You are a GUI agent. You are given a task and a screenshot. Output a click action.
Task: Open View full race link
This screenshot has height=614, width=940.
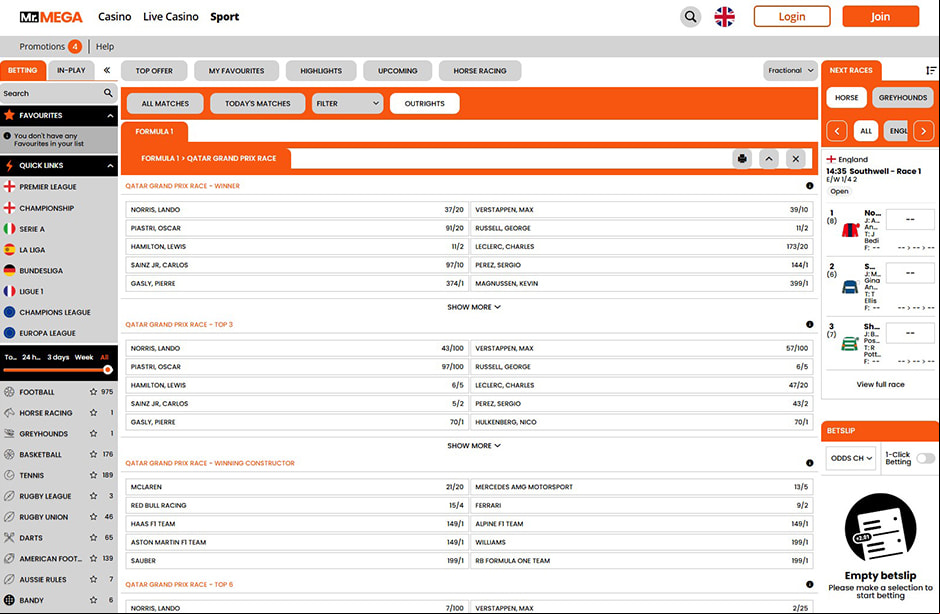pyautogui.click(x=880, y=384)
